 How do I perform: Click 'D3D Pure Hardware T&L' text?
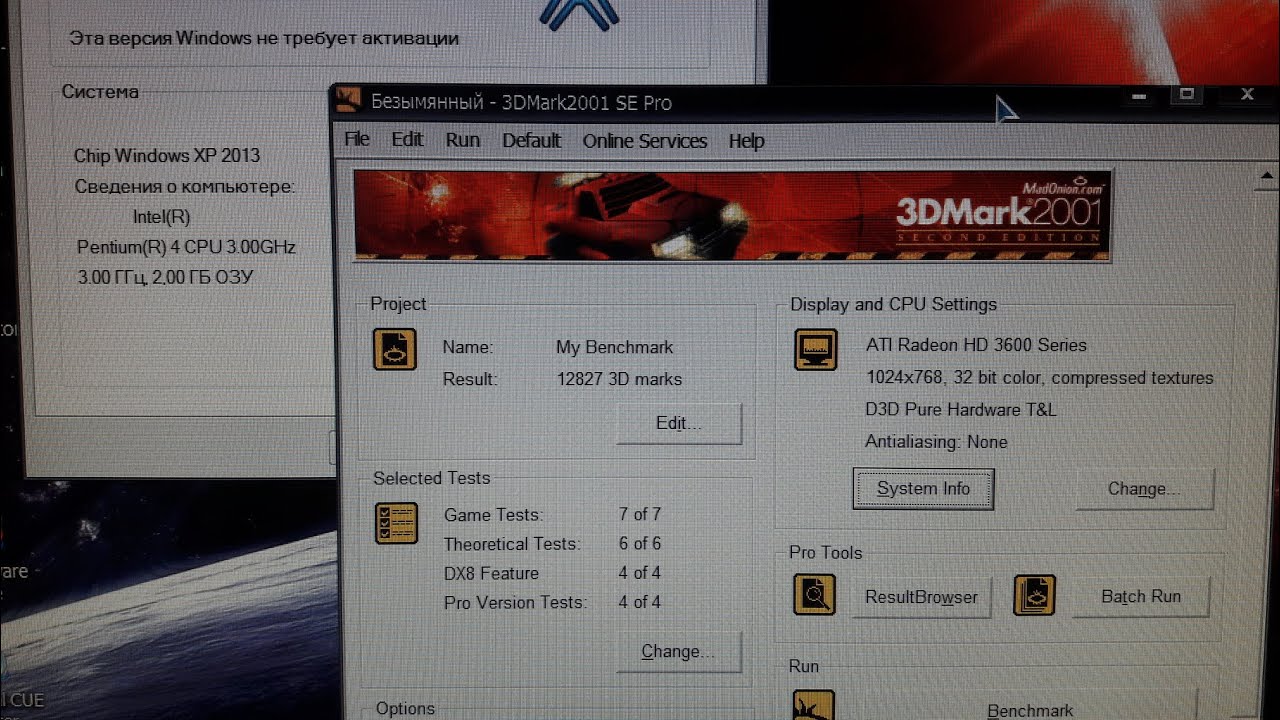click(x=960, y=410)
